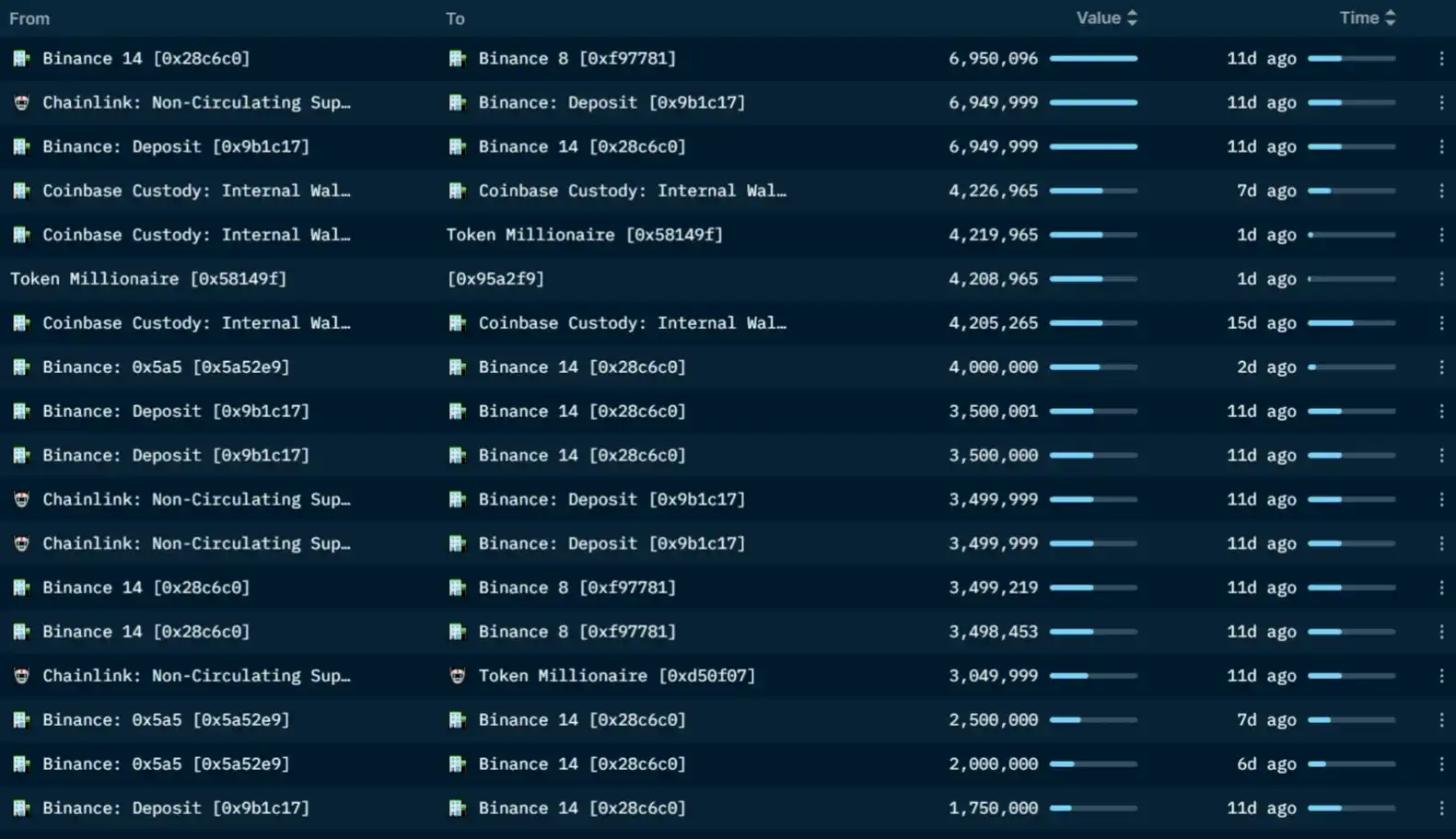Click sender Coinbase icon in 4,205,265 row
The image size is (1456, 839).
(21, 323)
